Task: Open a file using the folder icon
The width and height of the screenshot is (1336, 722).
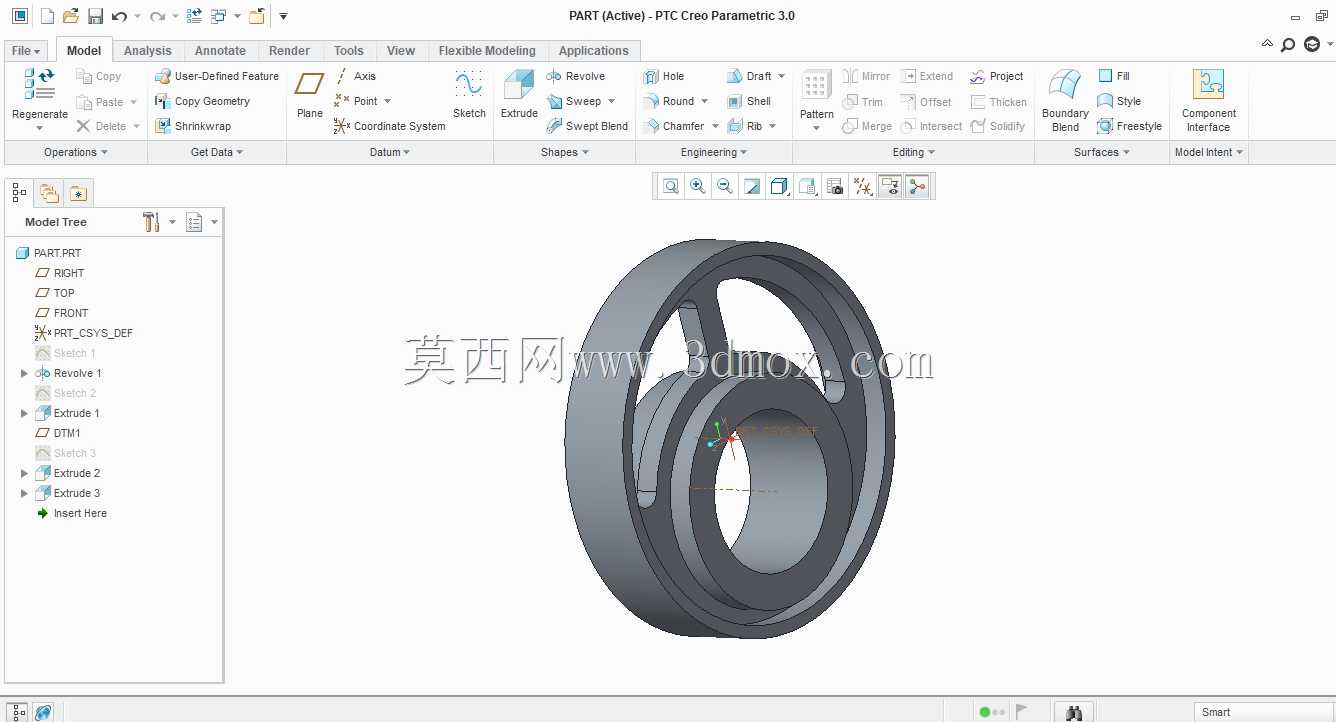Action: (x=70, y=16)
